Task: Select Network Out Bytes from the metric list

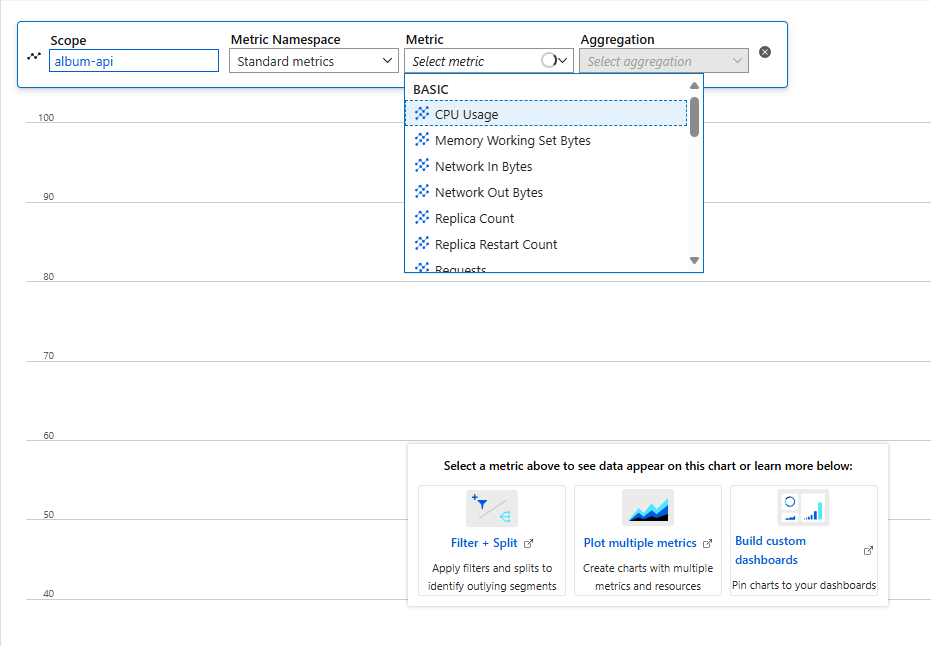Action: click(x=489, y=192)
